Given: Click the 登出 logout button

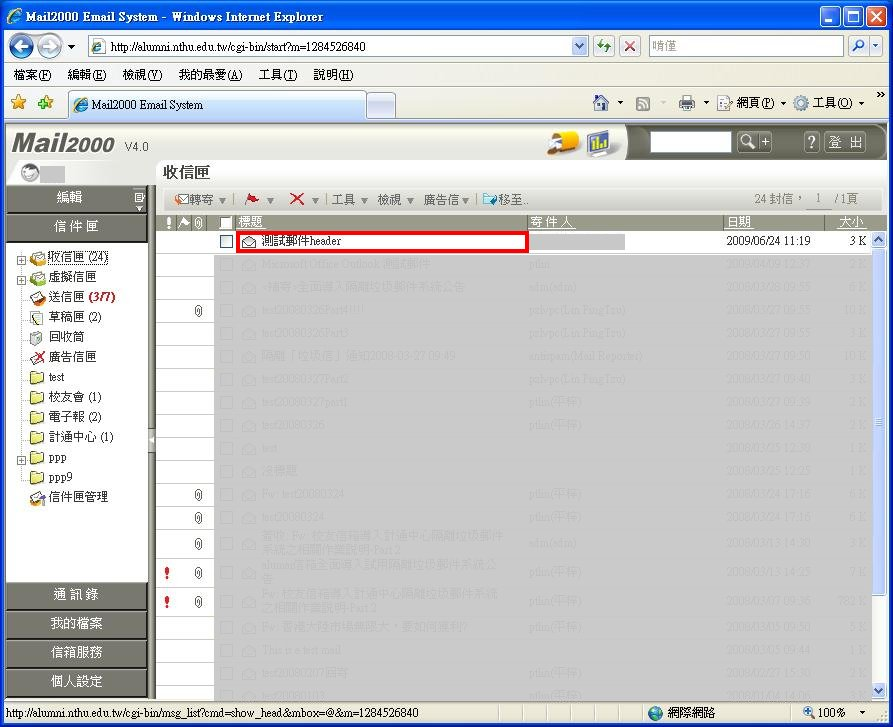Looking at the screenshot, I should [845, 143].
